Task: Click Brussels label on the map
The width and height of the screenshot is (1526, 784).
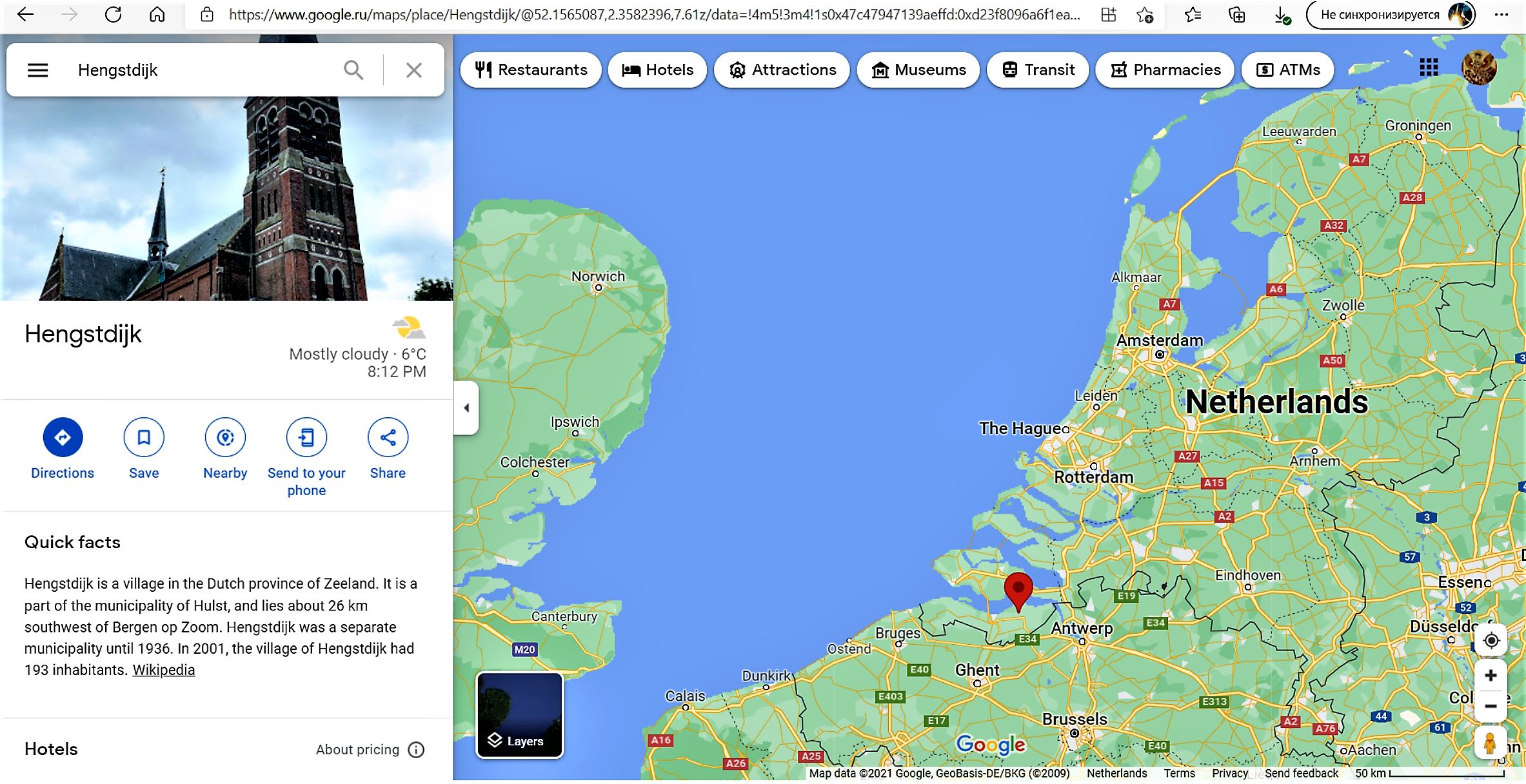Action: coord(1075,719)
